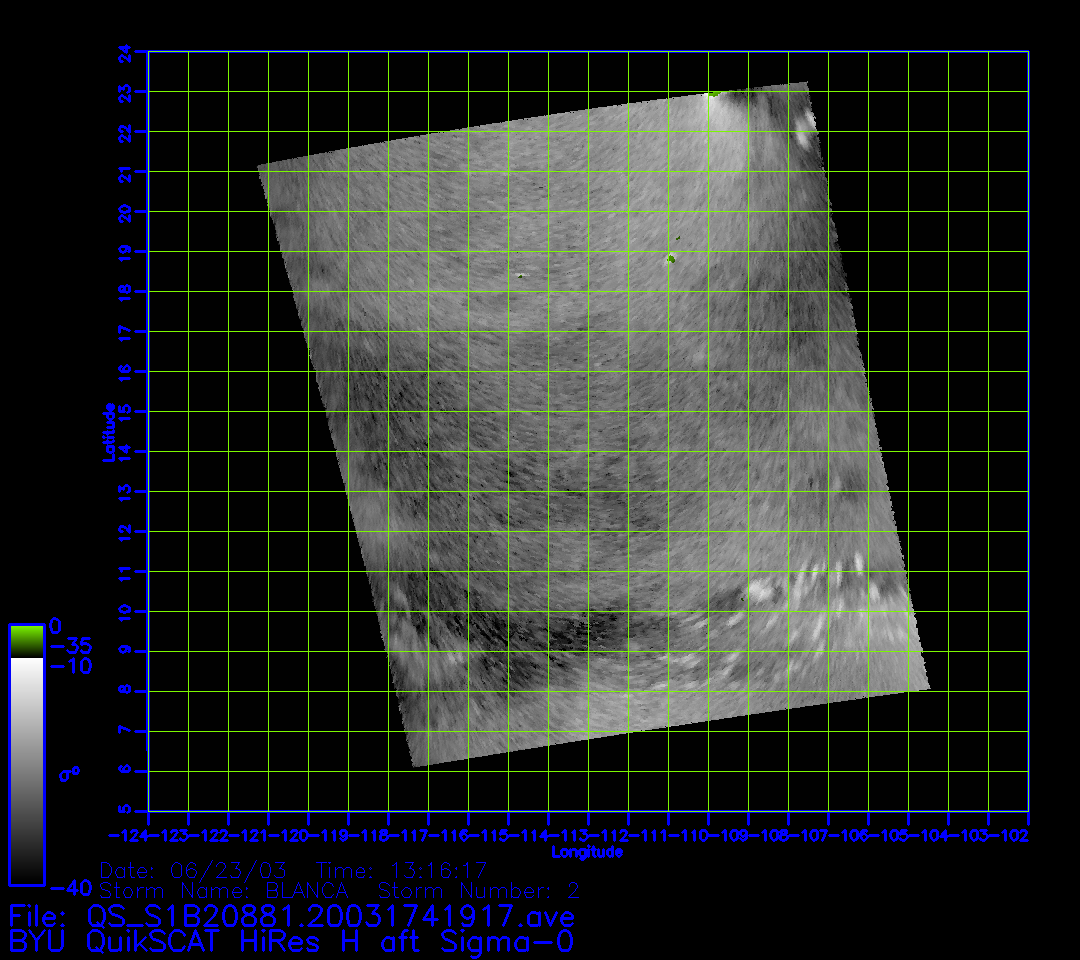Click the bright oval spot near latitude 10.5

(x=761, y=590)
